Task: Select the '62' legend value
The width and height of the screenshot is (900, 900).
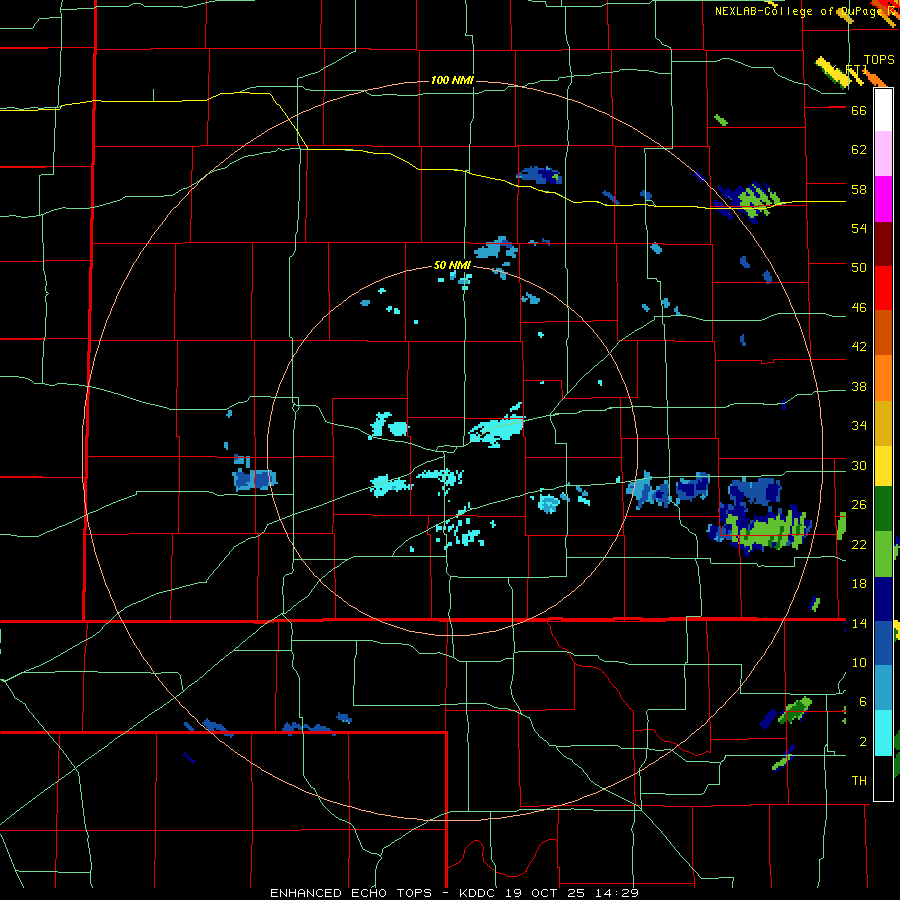Action: tap(859, 150)
